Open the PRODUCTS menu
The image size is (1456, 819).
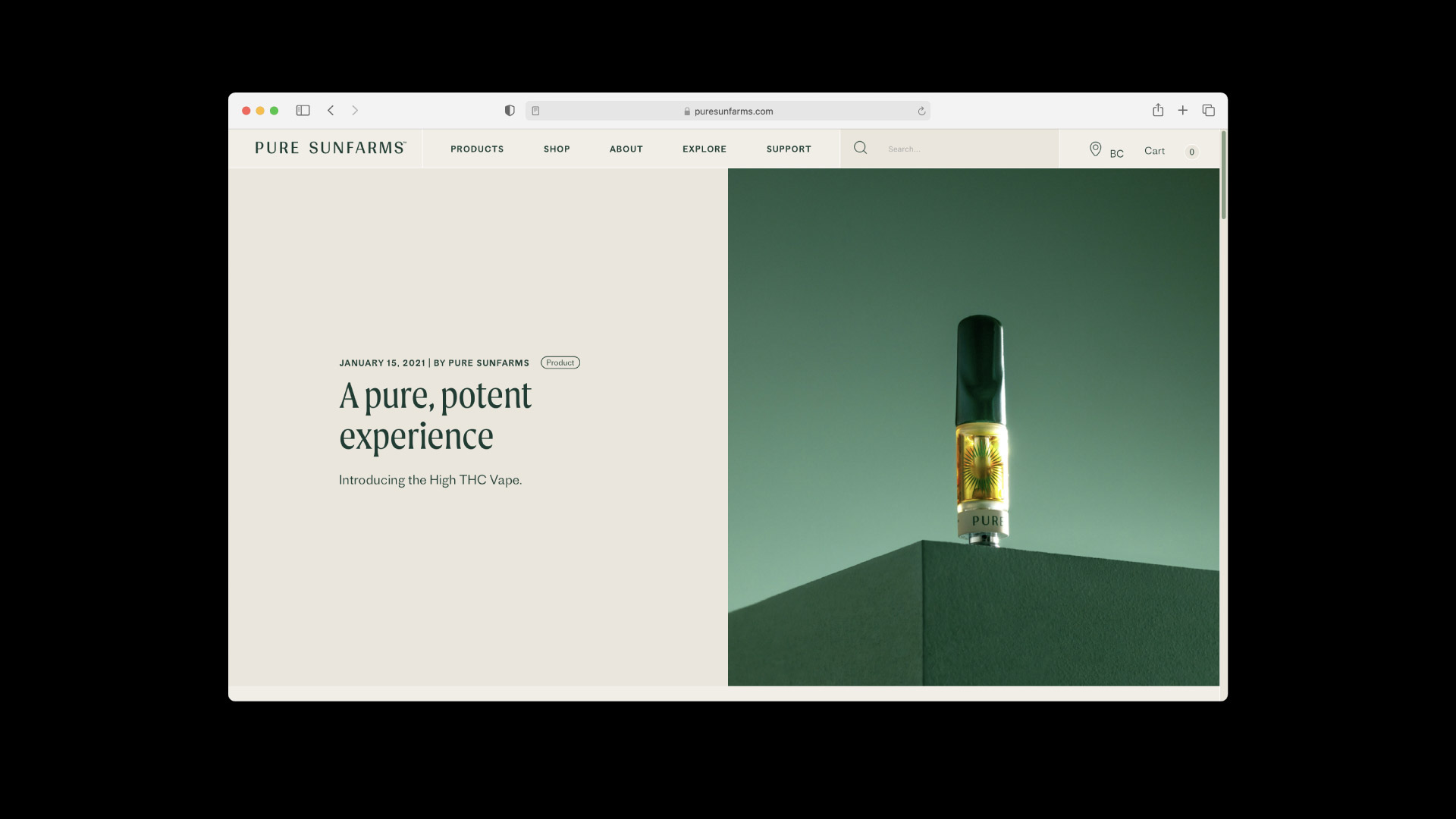[x=477, y=149]
